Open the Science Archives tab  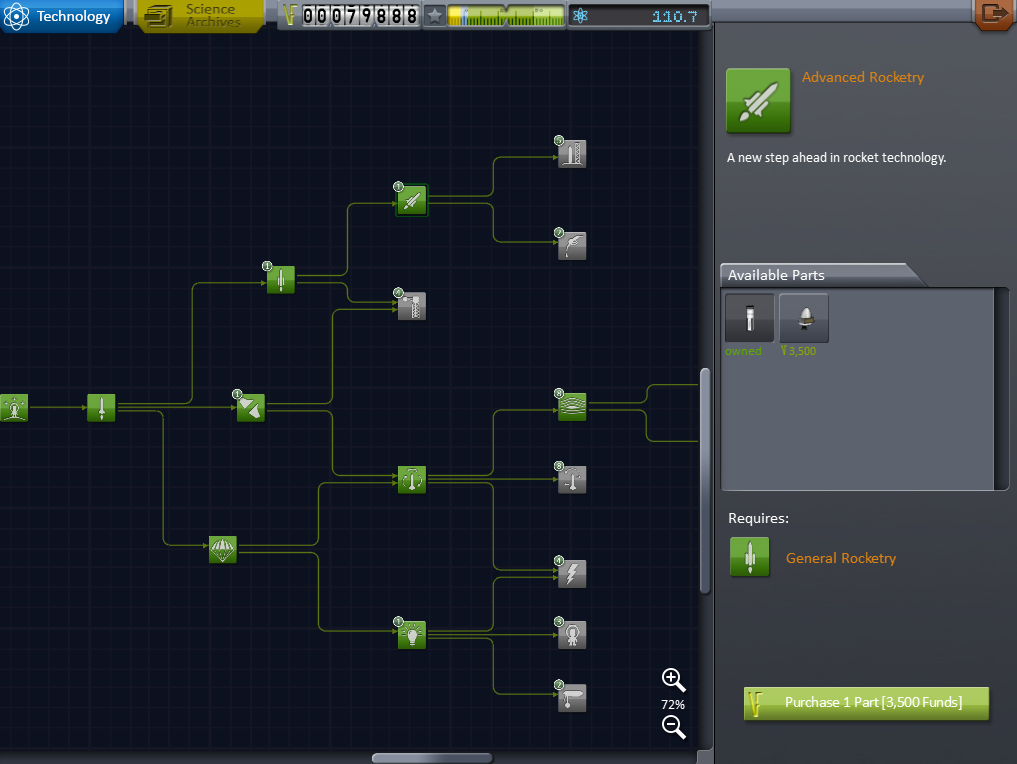201,16
